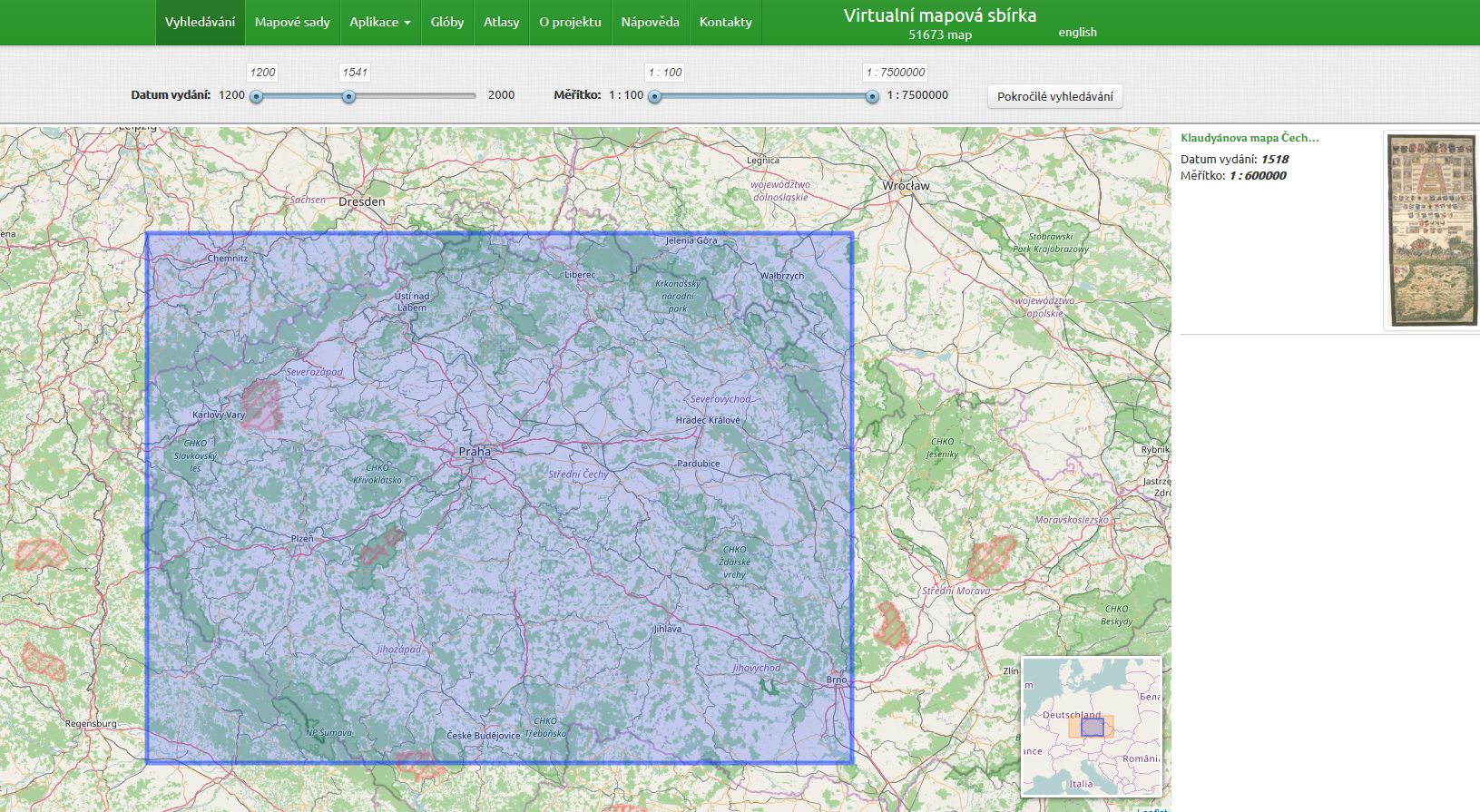Click Pardubice label on the map

699,464
